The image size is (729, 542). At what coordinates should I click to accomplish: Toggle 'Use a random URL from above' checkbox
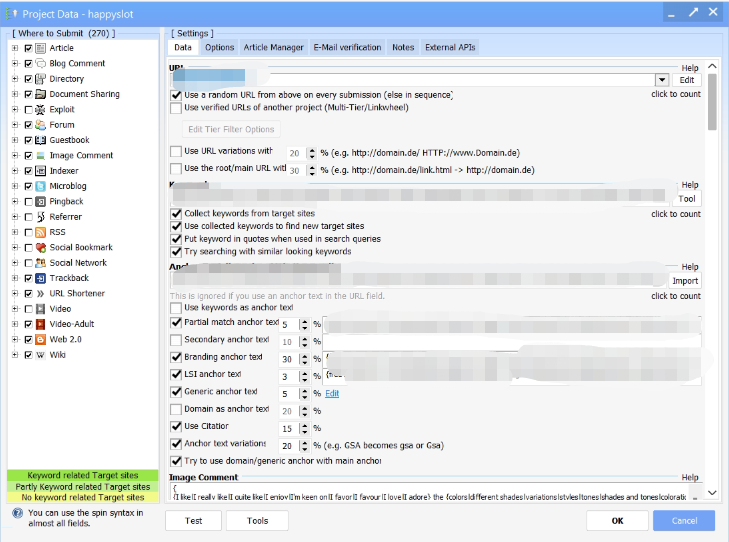click(x=176, y=95)
